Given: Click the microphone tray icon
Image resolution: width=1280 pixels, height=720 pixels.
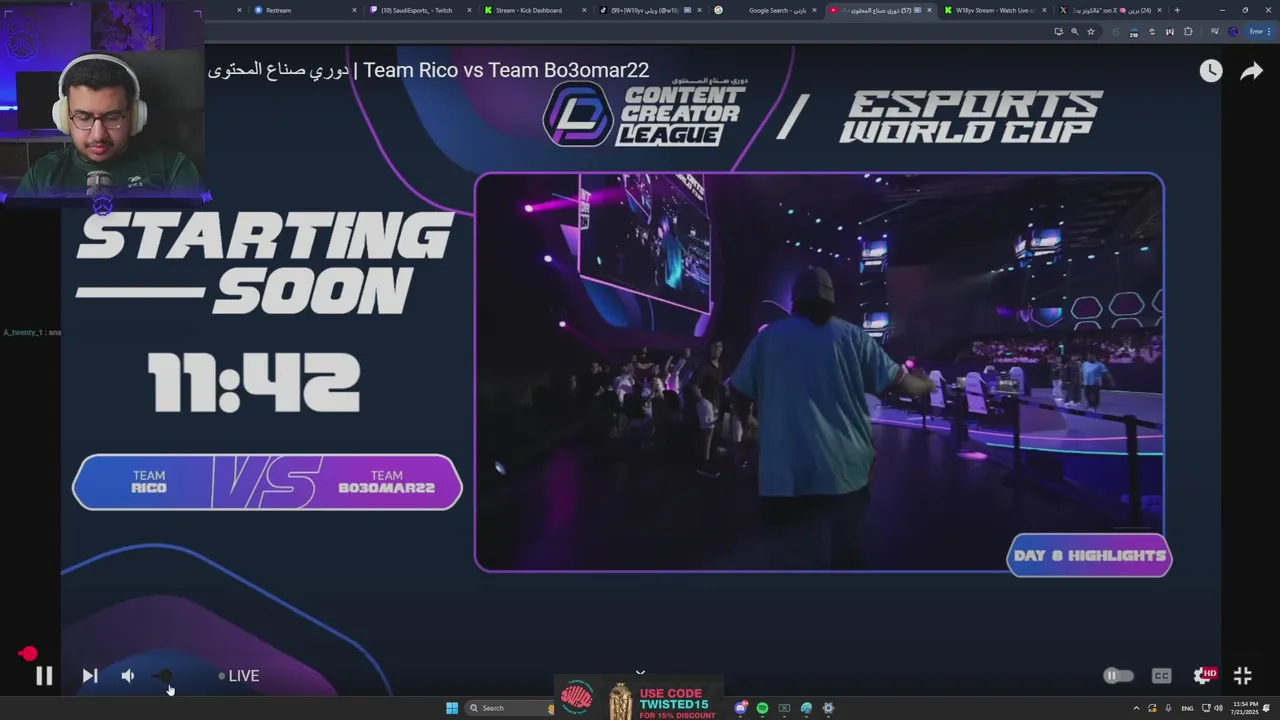Looking at the screenshot, I should coord(1168,708).
